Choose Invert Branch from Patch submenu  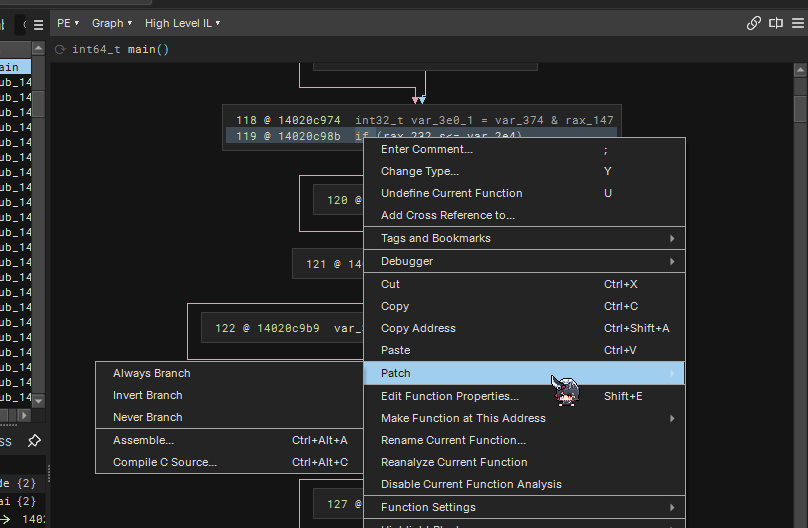pyautogui.click(x=148, y=395)
